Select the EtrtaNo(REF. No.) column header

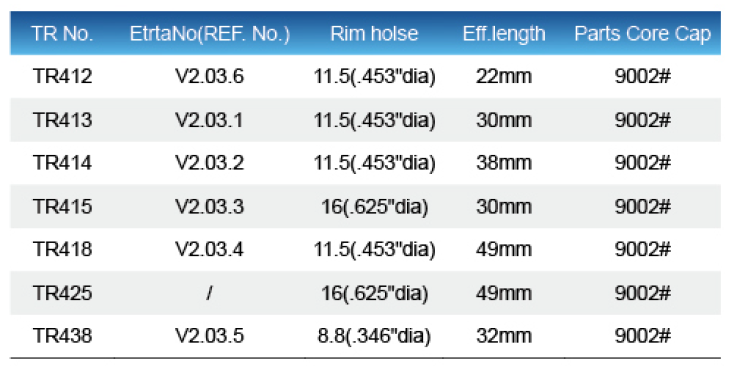(x=210, y=34)
